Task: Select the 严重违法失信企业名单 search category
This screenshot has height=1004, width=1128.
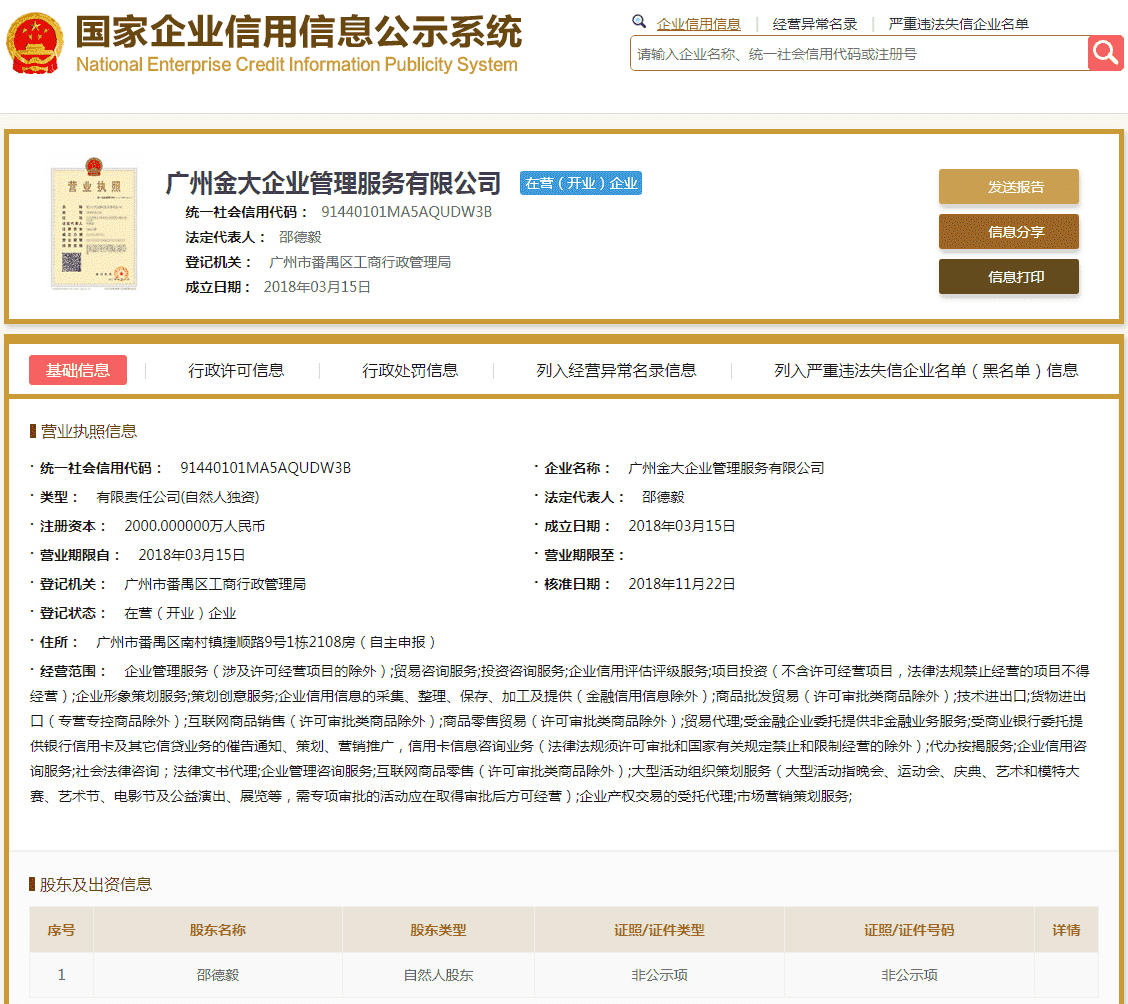Action: [x=958, y=24]
